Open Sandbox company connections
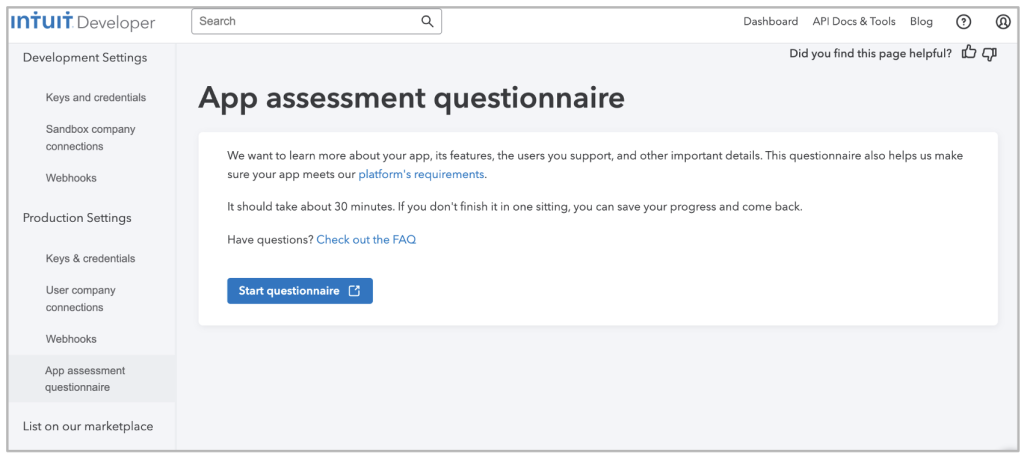Viewport: 1024px width, 456px height. [91, 138]
